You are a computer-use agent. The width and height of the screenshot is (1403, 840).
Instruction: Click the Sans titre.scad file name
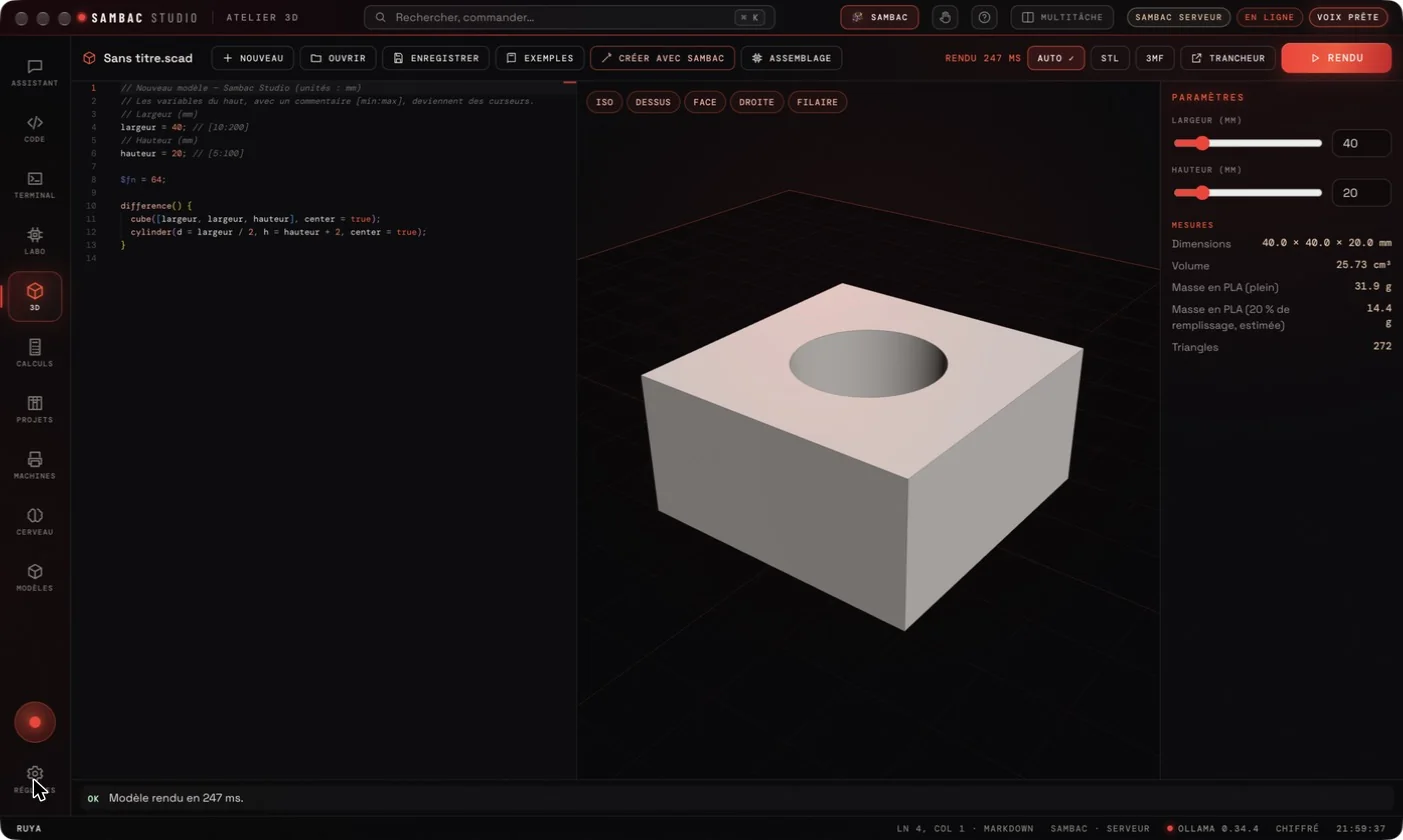click(148, 58)
